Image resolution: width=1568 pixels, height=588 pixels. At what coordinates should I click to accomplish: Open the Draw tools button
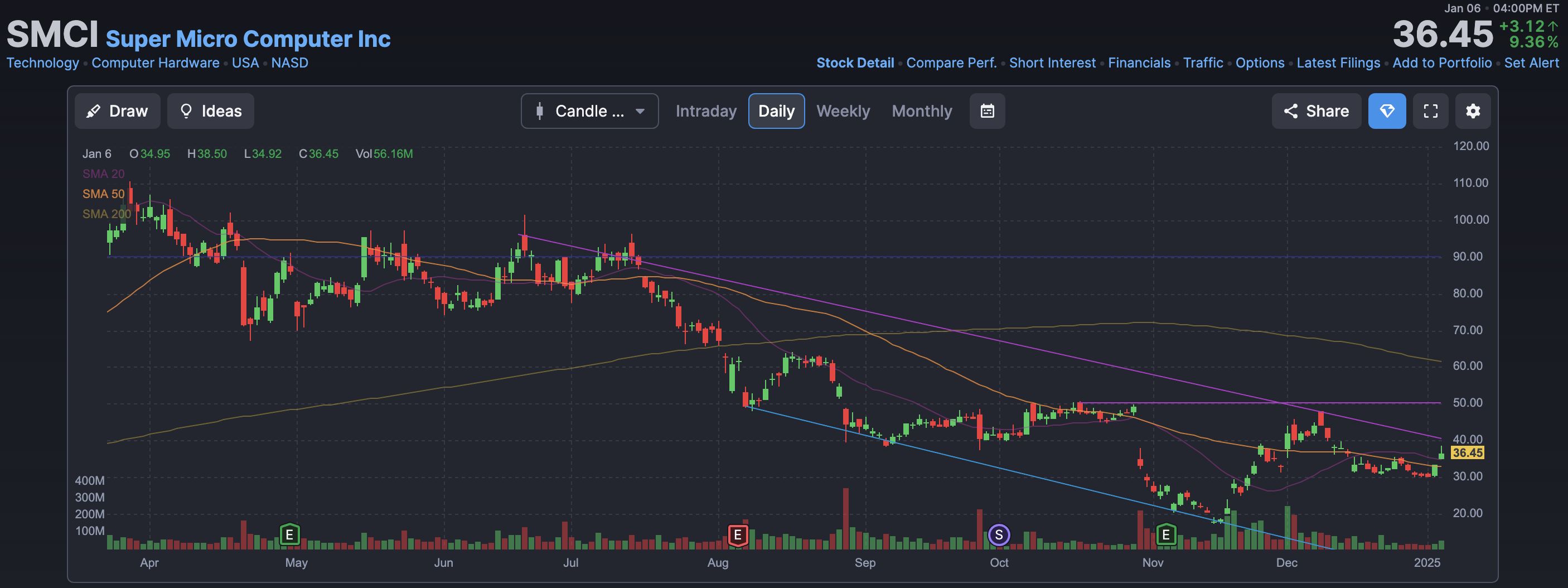(118, 111)
